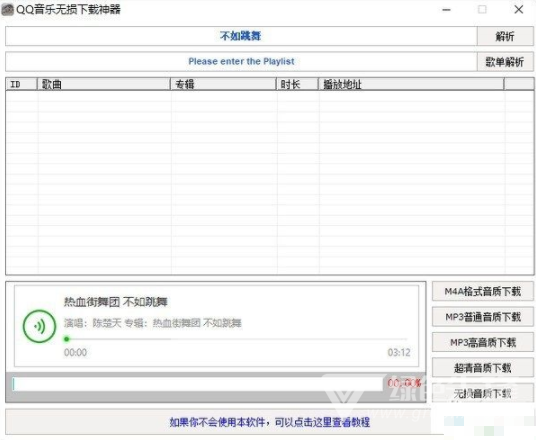Close the QQ音乐无损下载神器 window
The width and height of the screenshot is (536, 440).
519,10
